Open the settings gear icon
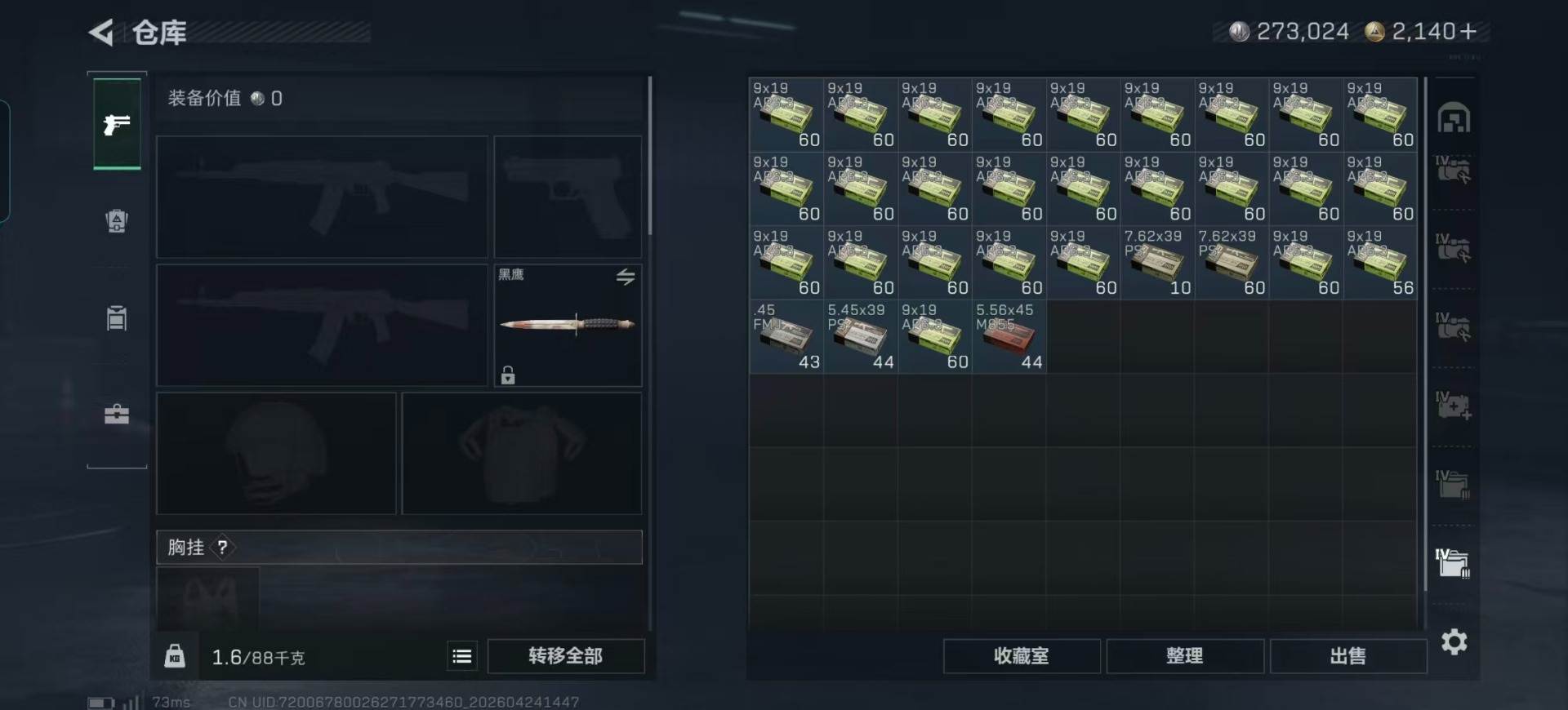 click(x=1454, y=641)
